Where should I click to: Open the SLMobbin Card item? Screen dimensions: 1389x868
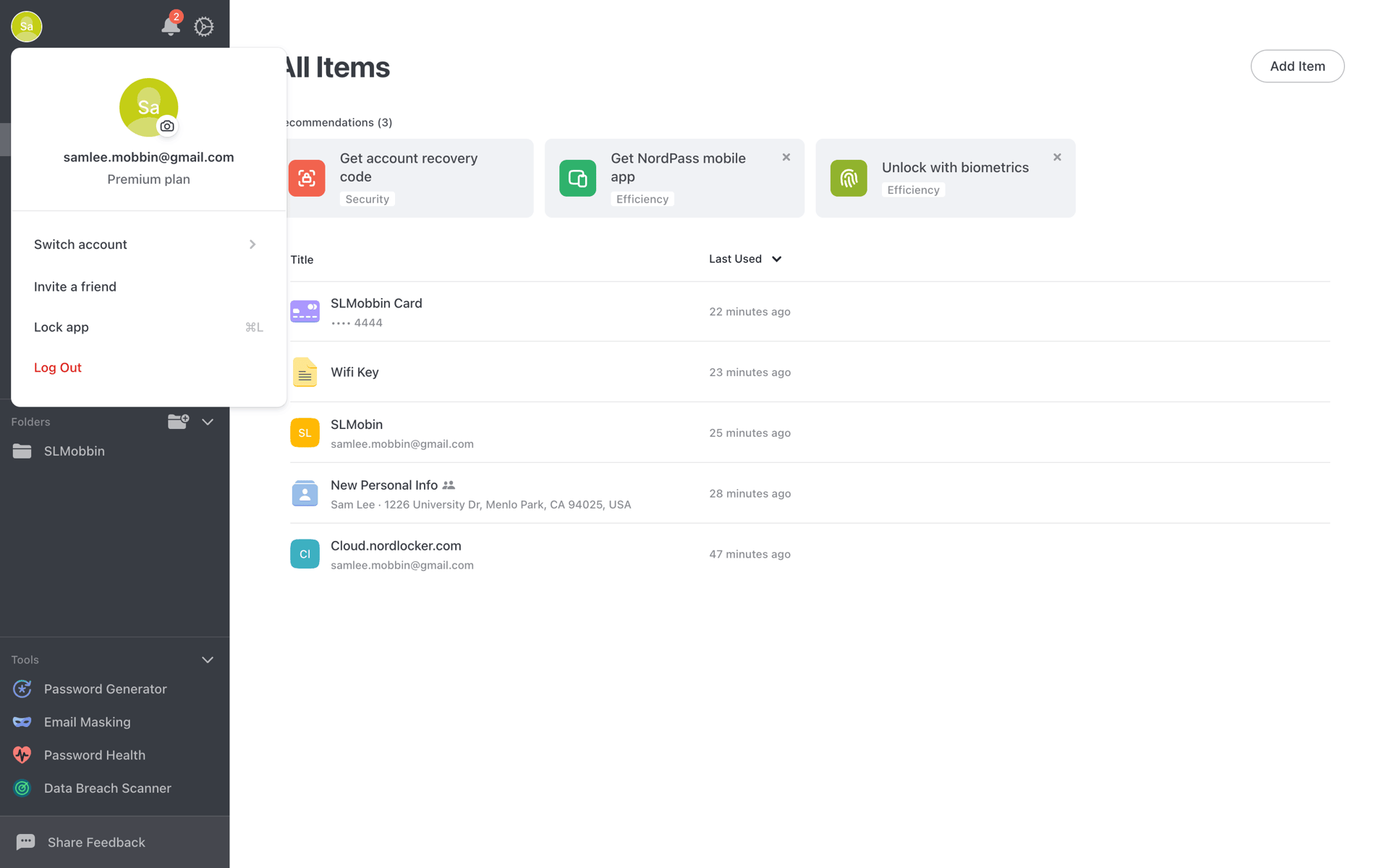(x=810, y=312)
